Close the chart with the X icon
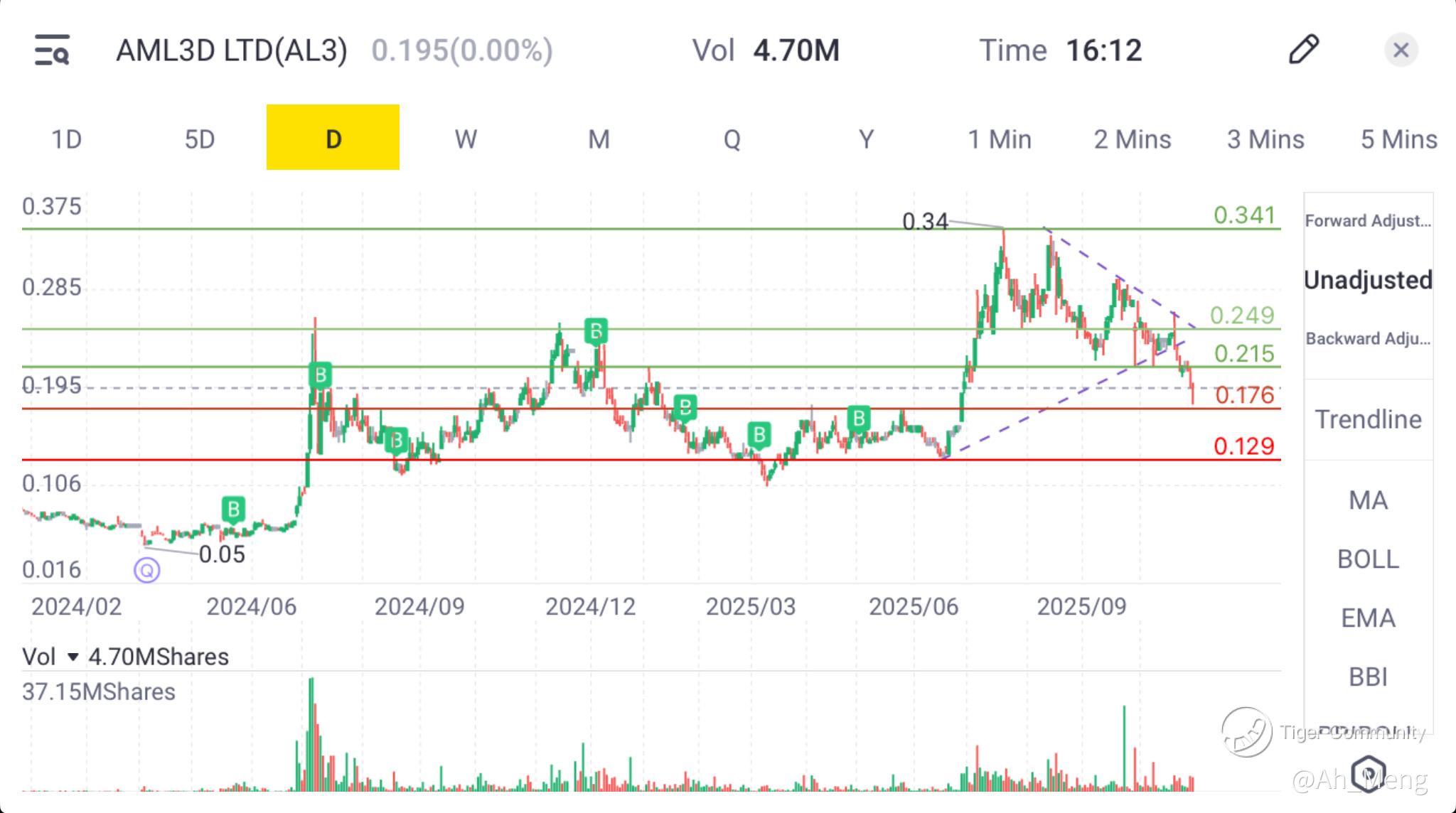This screenshot has height=813, width=1456. [x=1401, y=50]
